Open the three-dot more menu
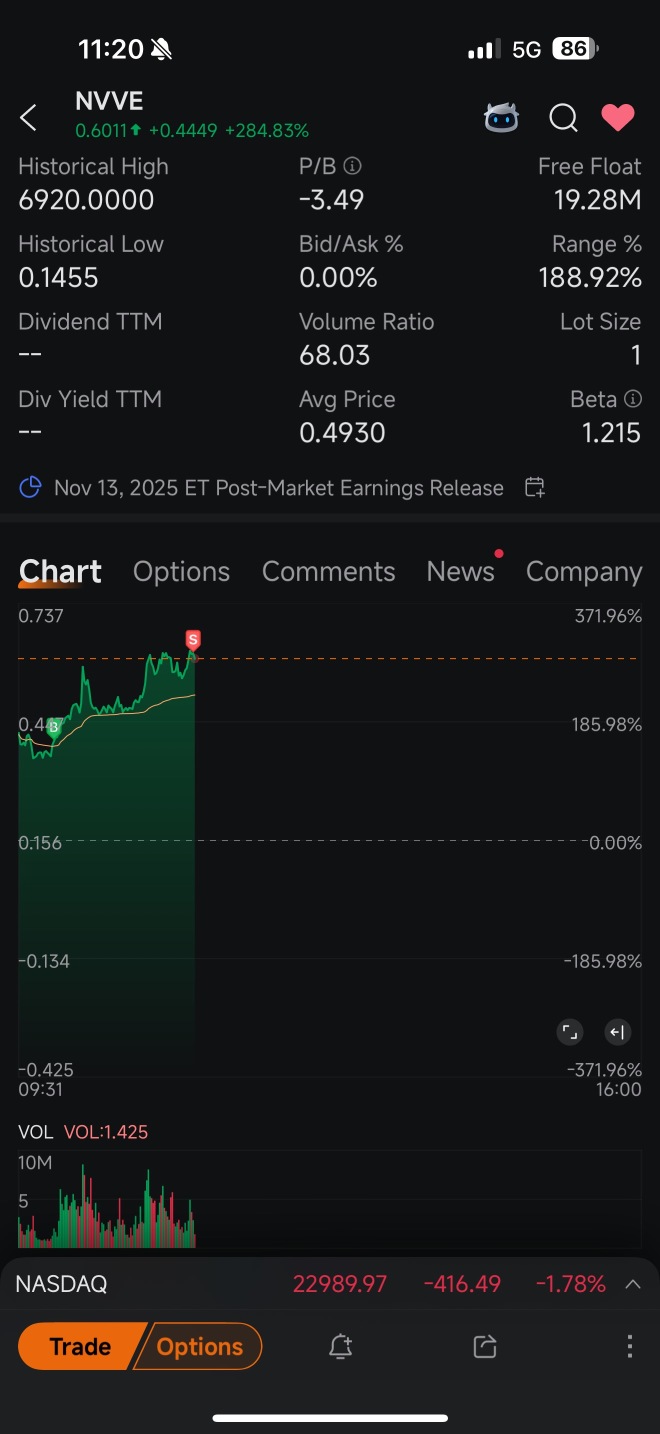The image size is (660, 1434). click(629, 1346)
